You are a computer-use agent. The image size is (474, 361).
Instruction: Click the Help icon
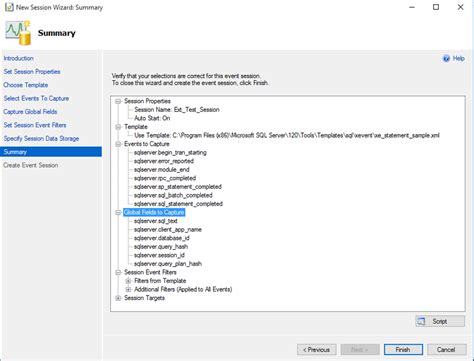pos(446,59)
